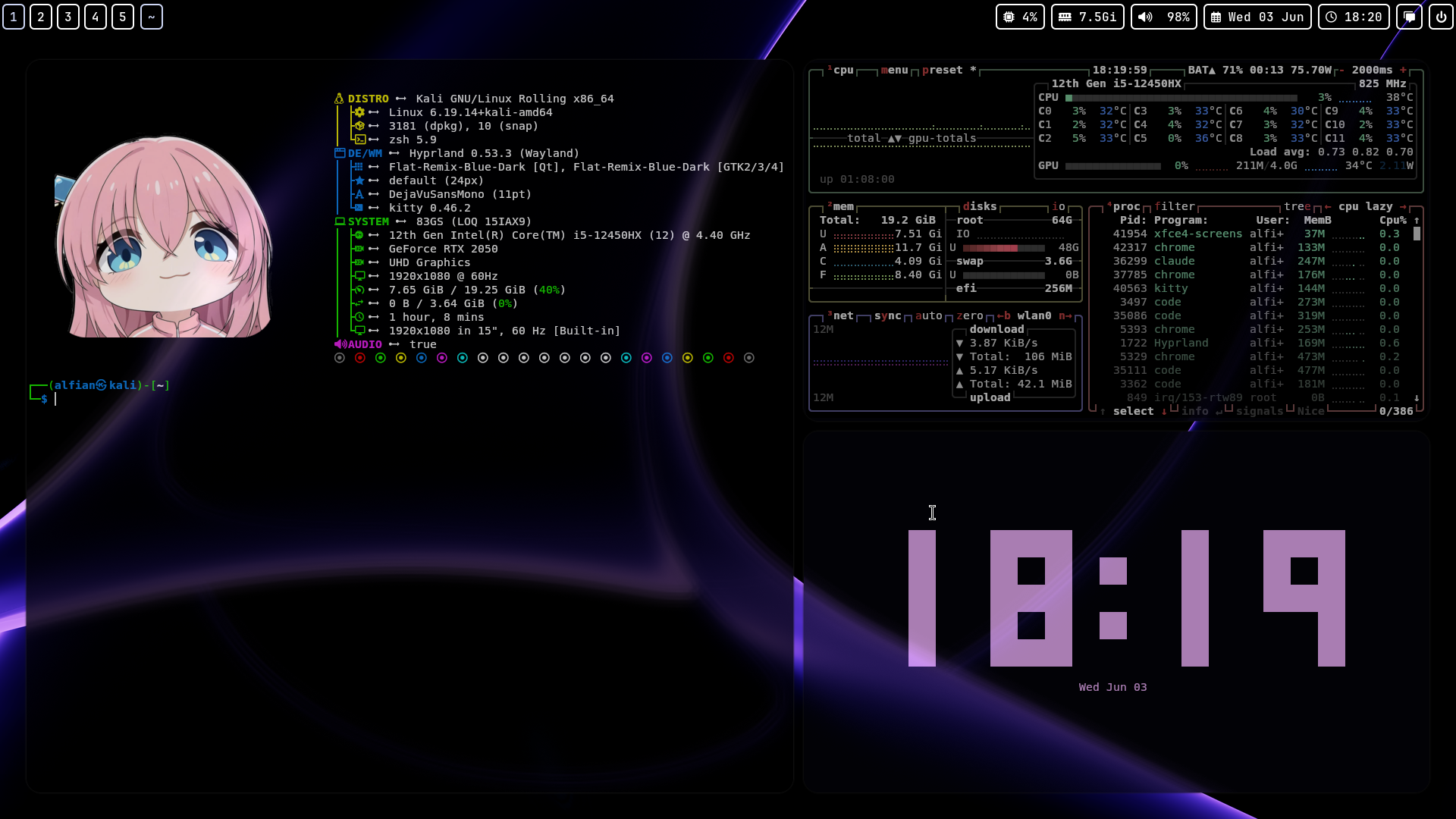Toggle the io mode in btop disks box
The image size is (1456, 819).
(1058, 206)
